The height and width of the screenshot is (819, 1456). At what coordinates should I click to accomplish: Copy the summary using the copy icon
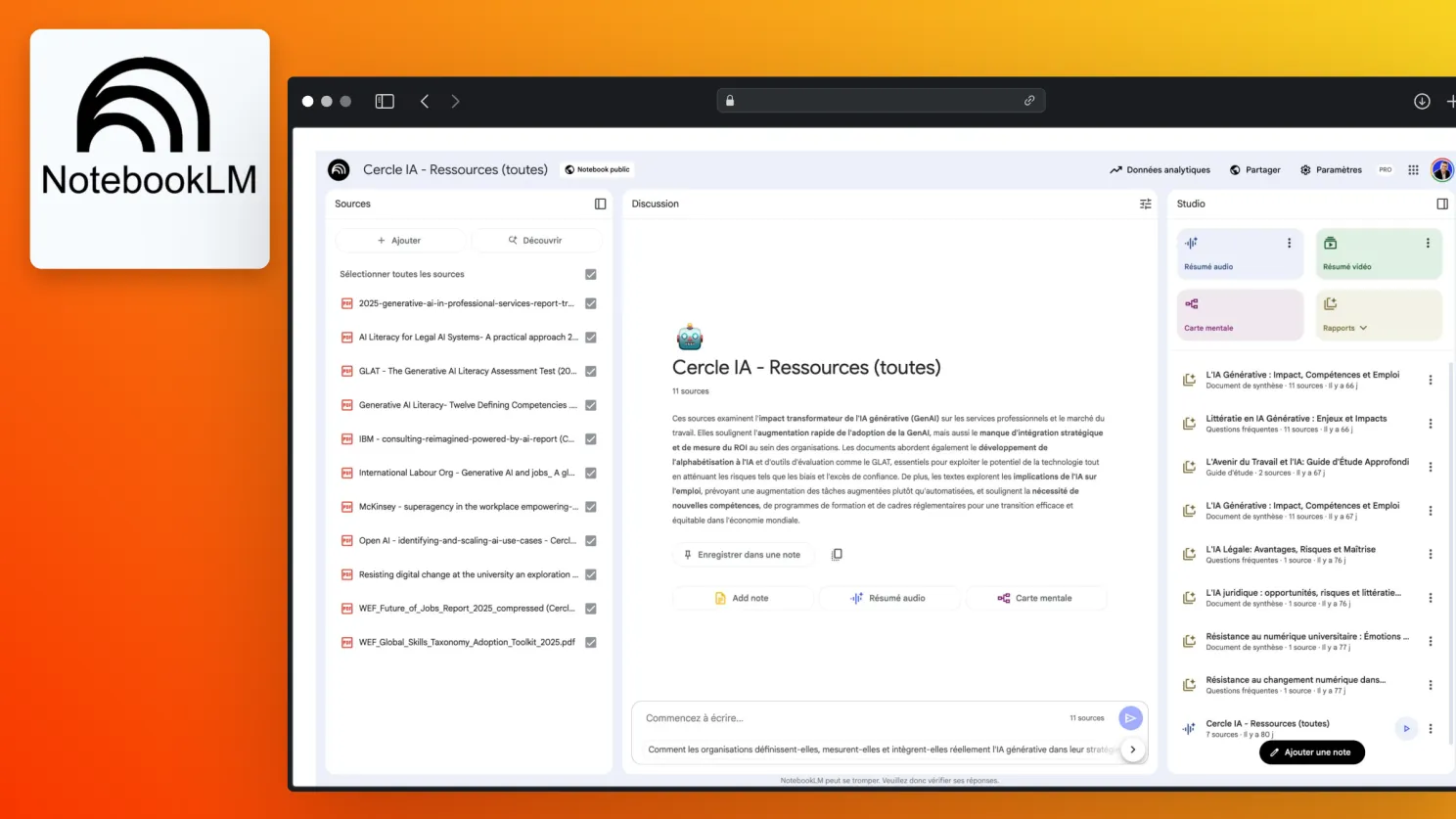tap(837, 555)
